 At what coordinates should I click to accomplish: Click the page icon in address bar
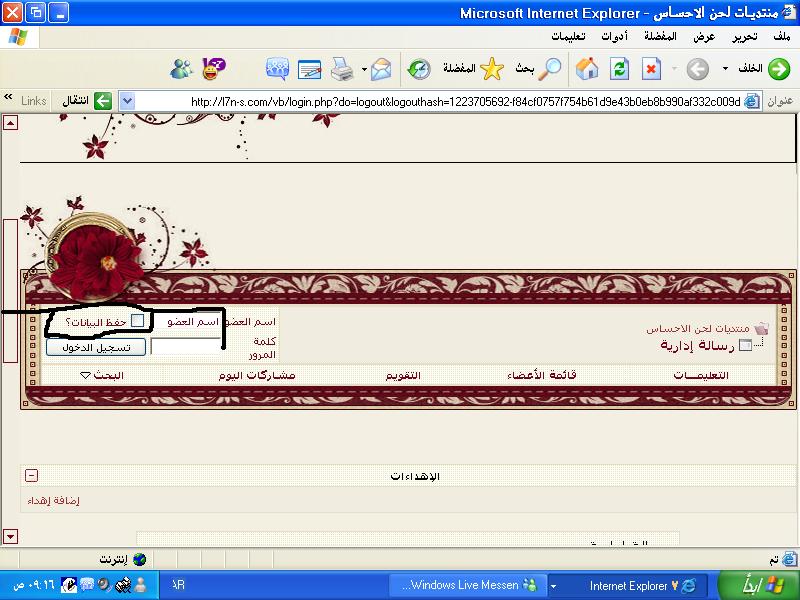[x=752, y=102]
